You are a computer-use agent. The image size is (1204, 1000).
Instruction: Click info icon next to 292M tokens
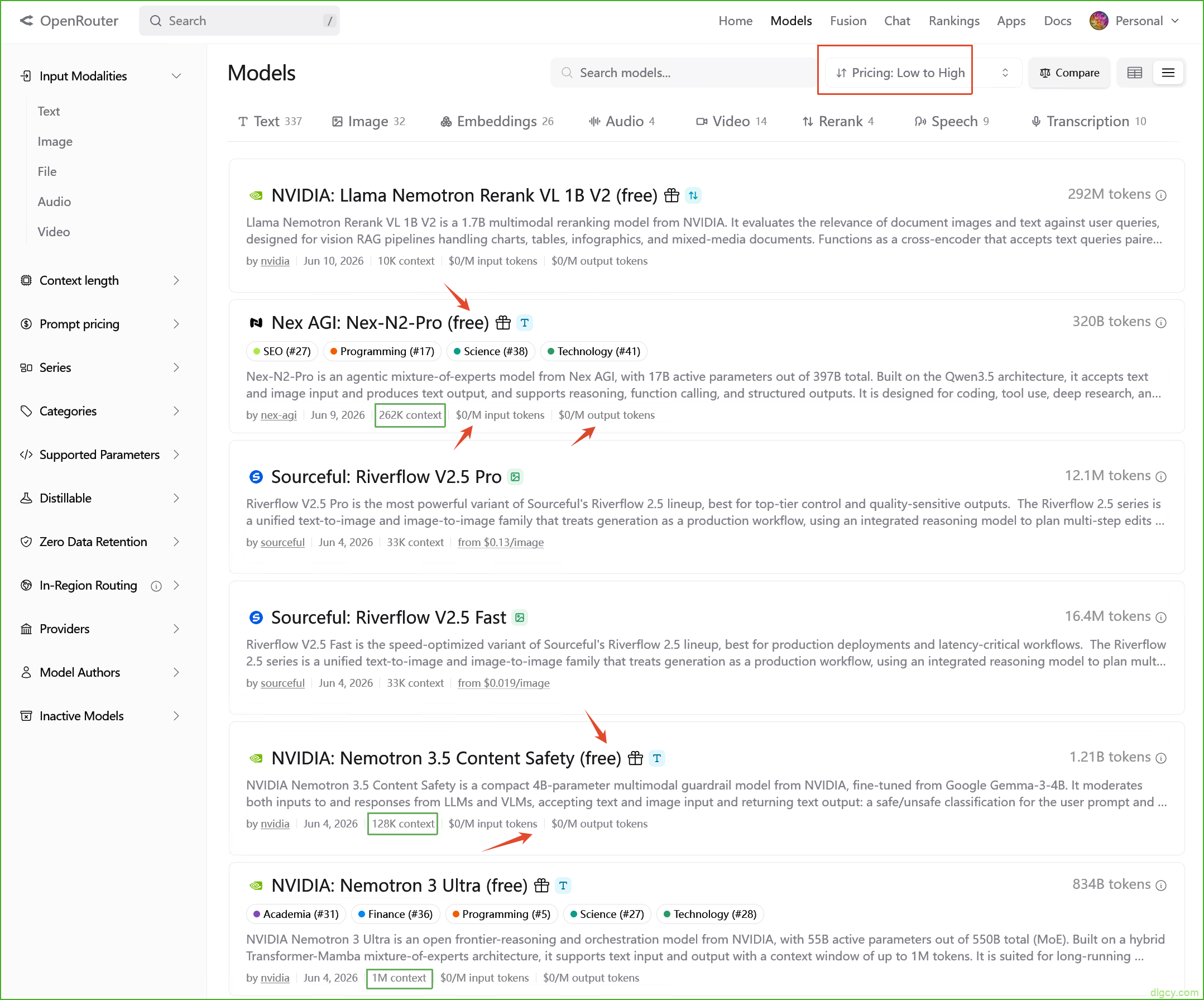pyautogui.click(x=1161, y=195)
